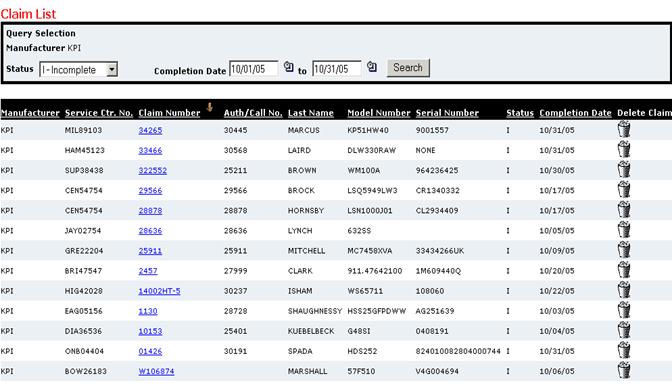This screenshot has height=384, width=672.
Task: Click last name MARCUS
Action: 304,130
